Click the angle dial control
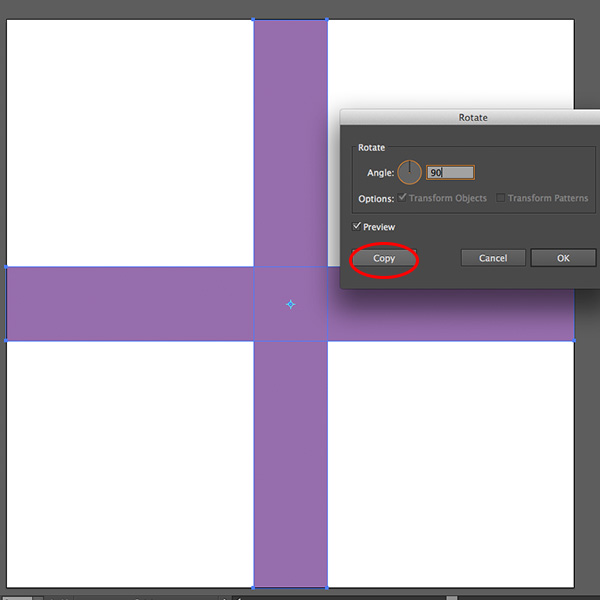Viewport: 600px width, 600px height. click(x=409, y=173)
